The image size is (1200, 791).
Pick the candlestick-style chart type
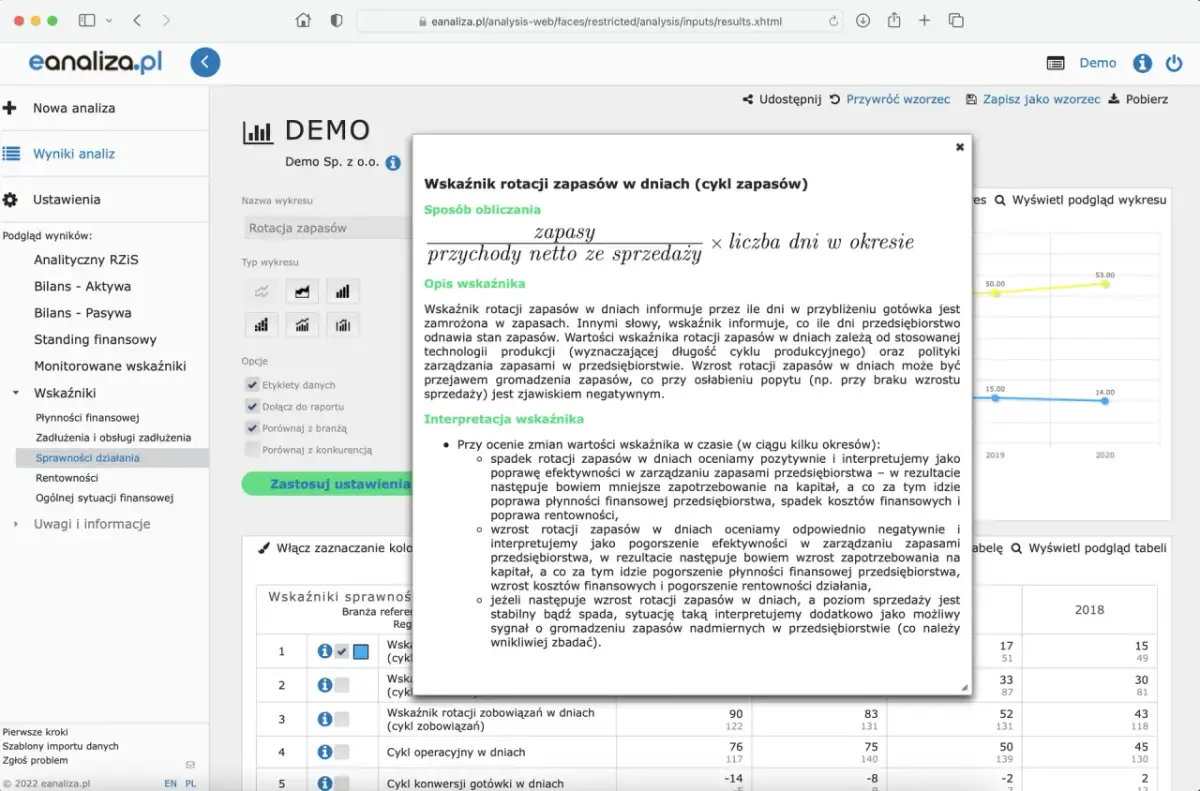pos(343,324)
